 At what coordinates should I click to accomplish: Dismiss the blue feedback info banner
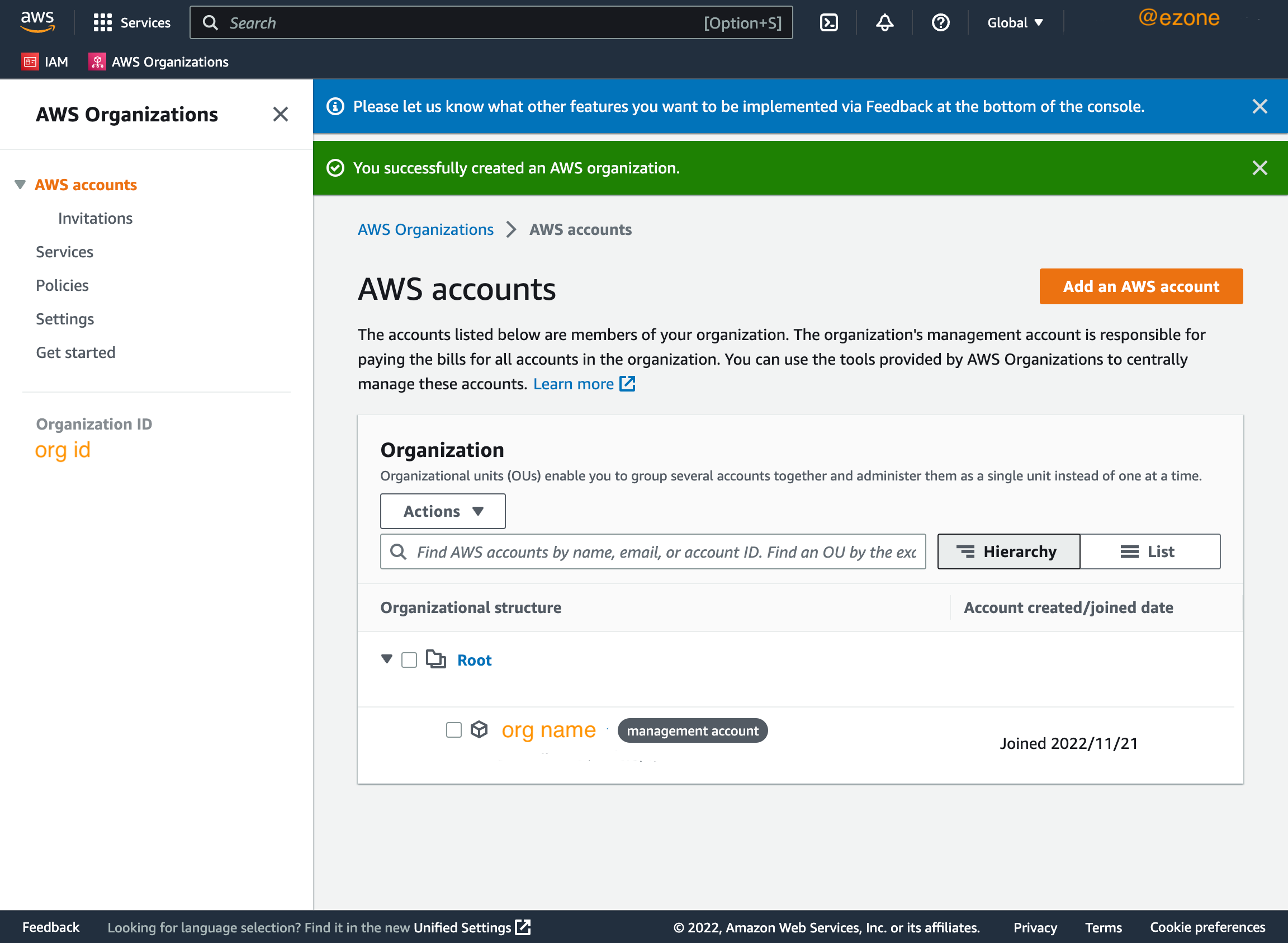click(1259, 106)
